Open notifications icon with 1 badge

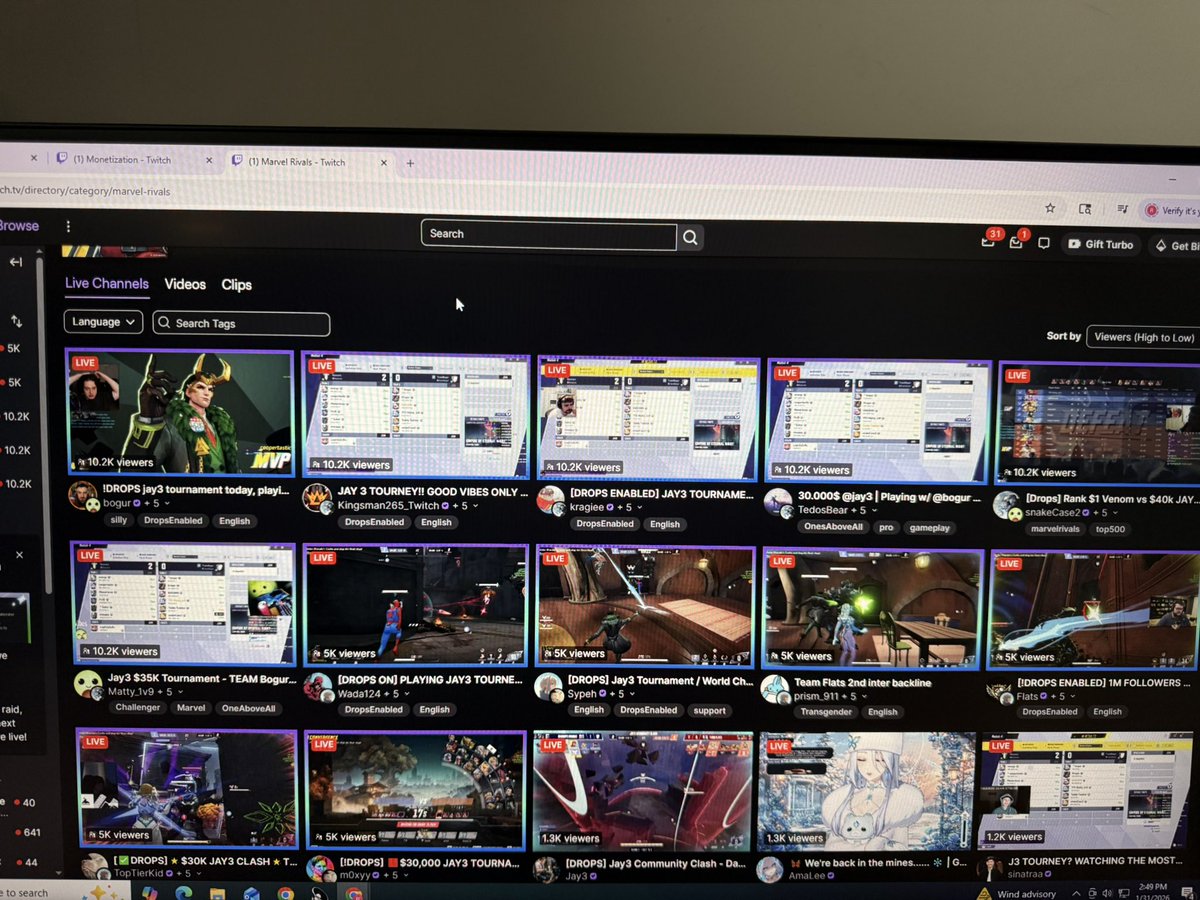click(1017, 242)
